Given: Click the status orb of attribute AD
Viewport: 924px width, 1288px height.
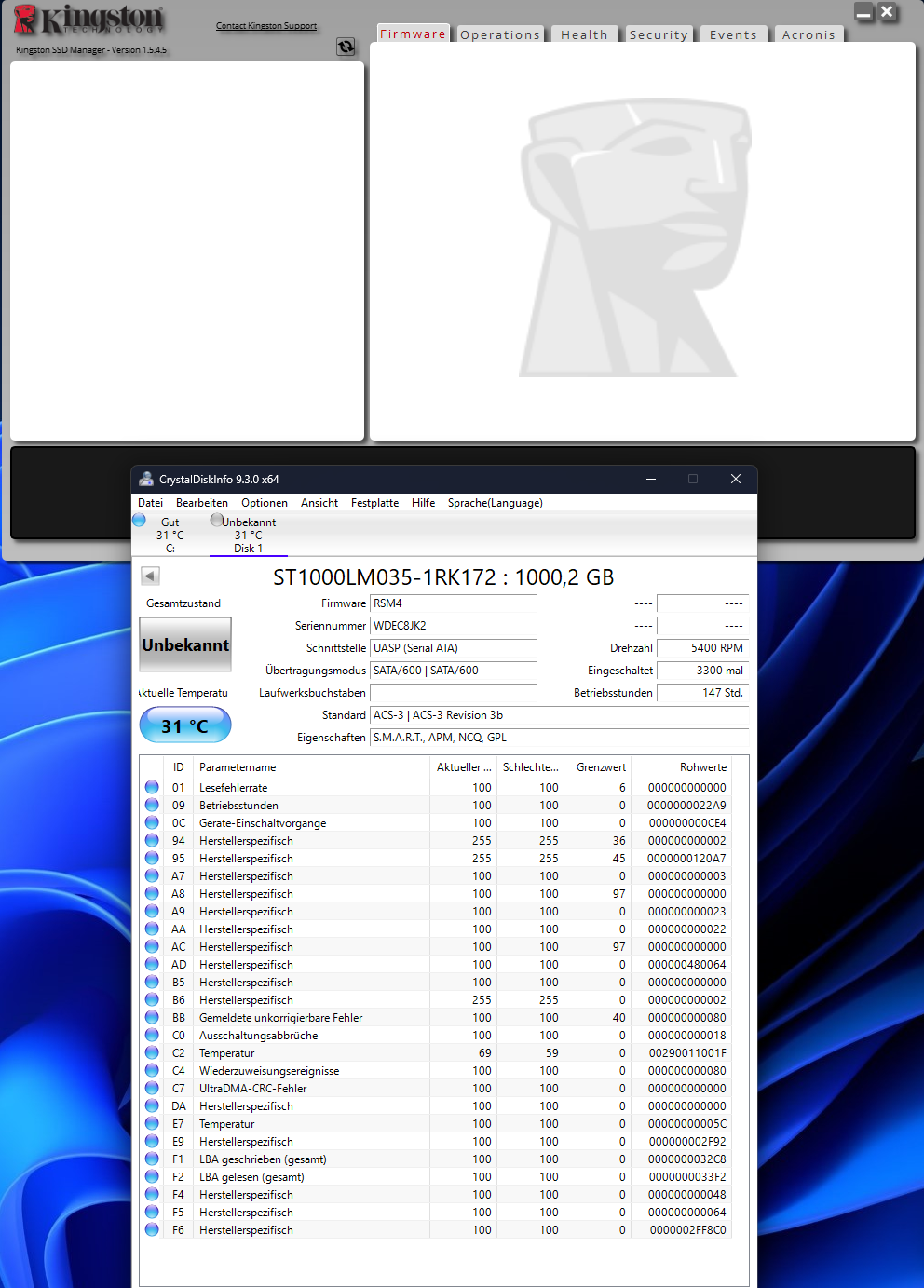Looking at the screenshot, I should 152,964.
